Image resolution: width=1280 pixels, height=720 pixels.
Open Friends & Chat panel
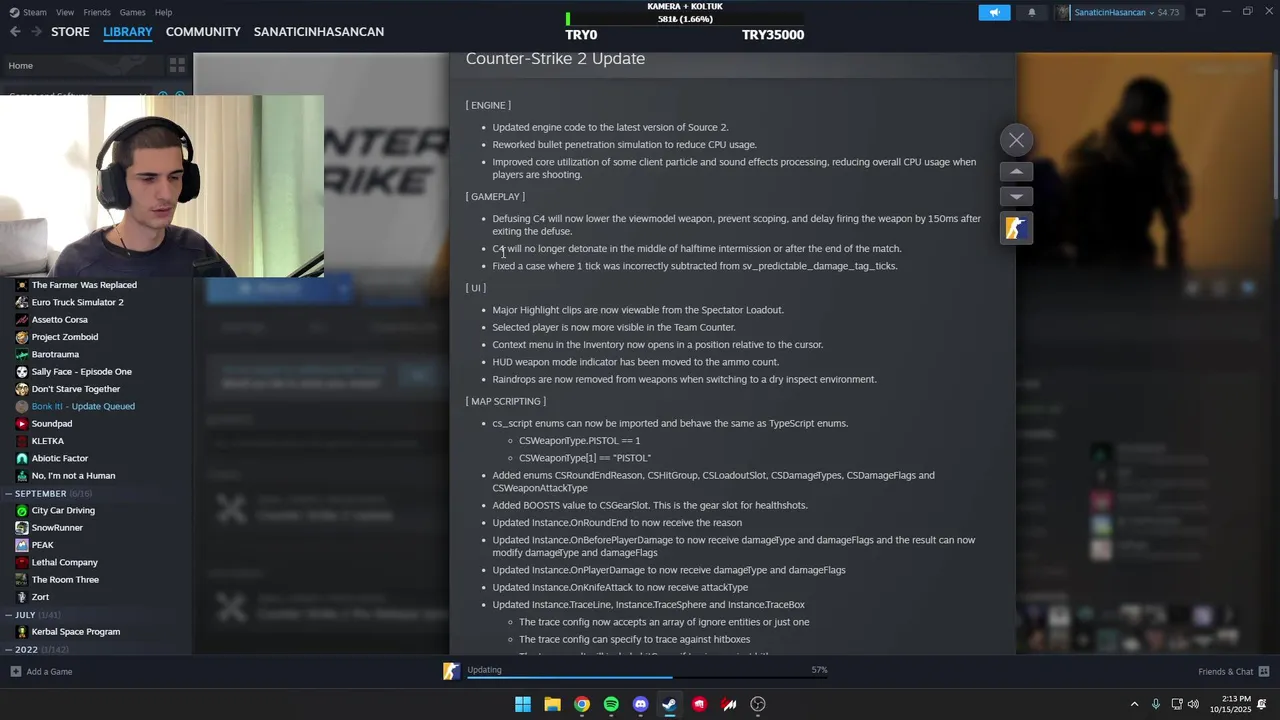pyautogui.click(x=1233, y=672)
